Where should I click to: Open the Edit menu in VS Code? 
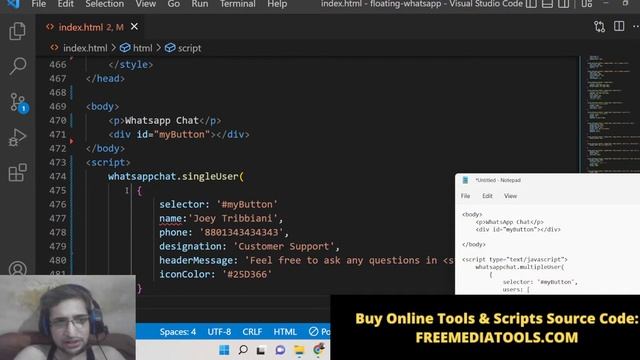point(65,4)
